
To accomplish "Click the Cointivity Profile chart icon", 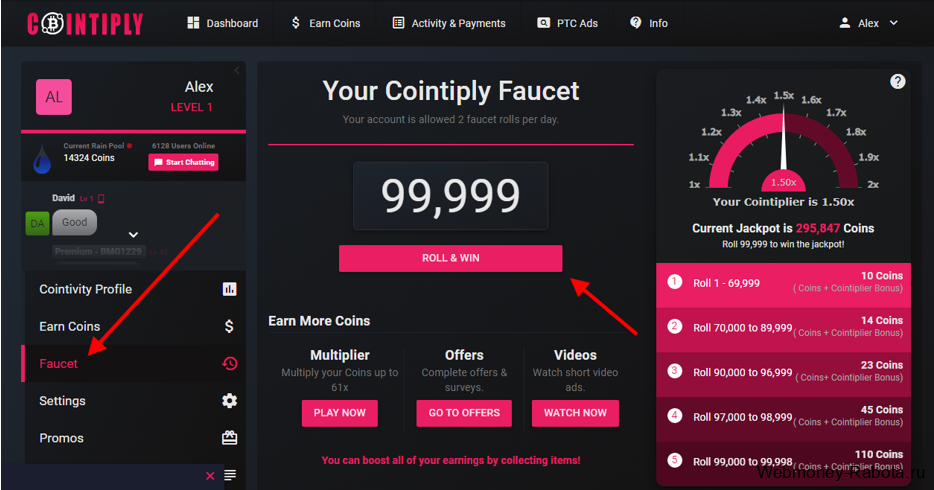I will tap(230, 289).
